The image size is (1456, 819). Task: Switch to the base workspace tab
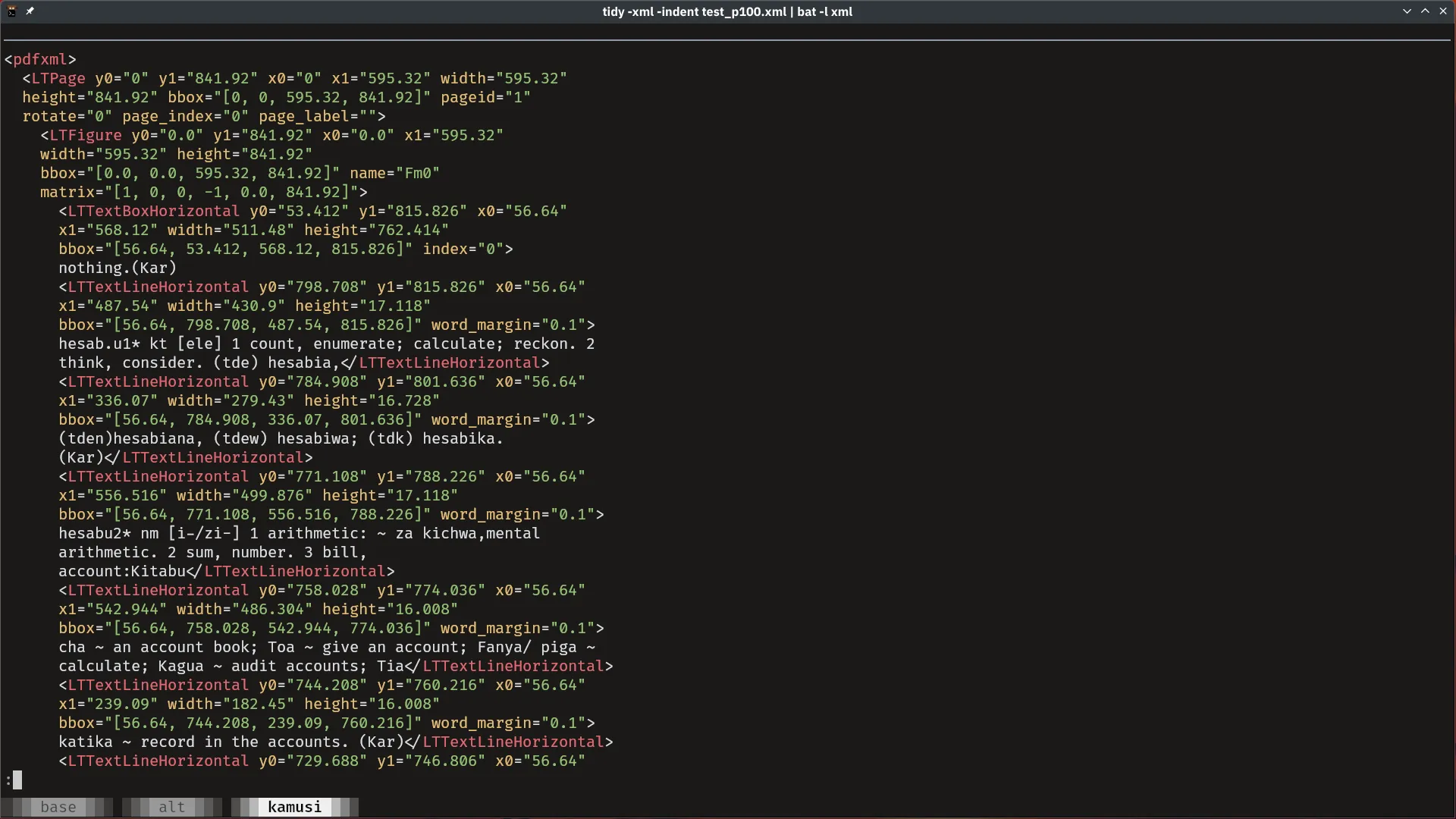pyautogui.click(x=58, y=807)
